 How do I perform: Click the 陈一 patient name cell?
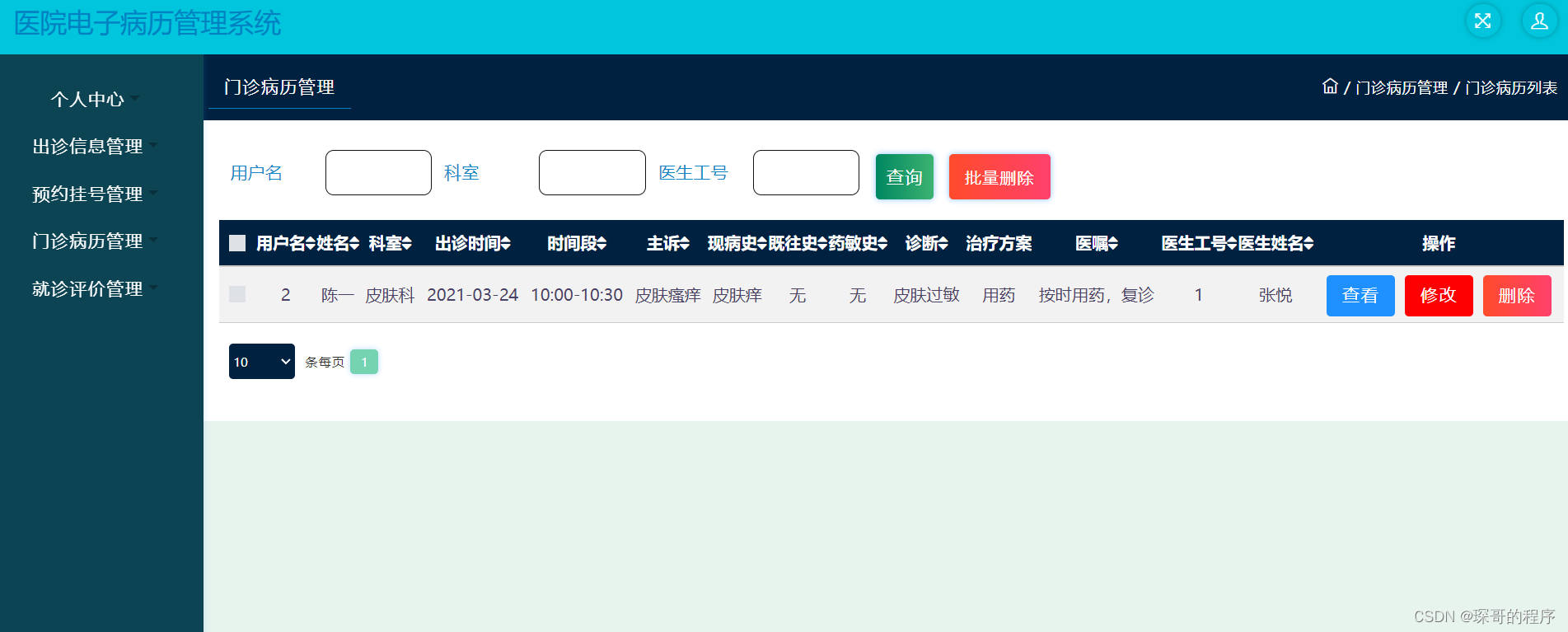[x=338, y=295]
